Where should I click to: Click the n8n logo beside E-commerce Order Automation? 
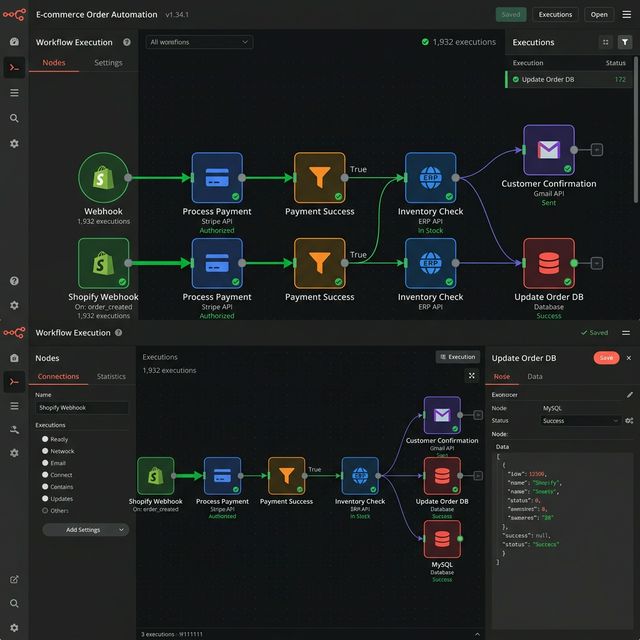coord(14,15)
